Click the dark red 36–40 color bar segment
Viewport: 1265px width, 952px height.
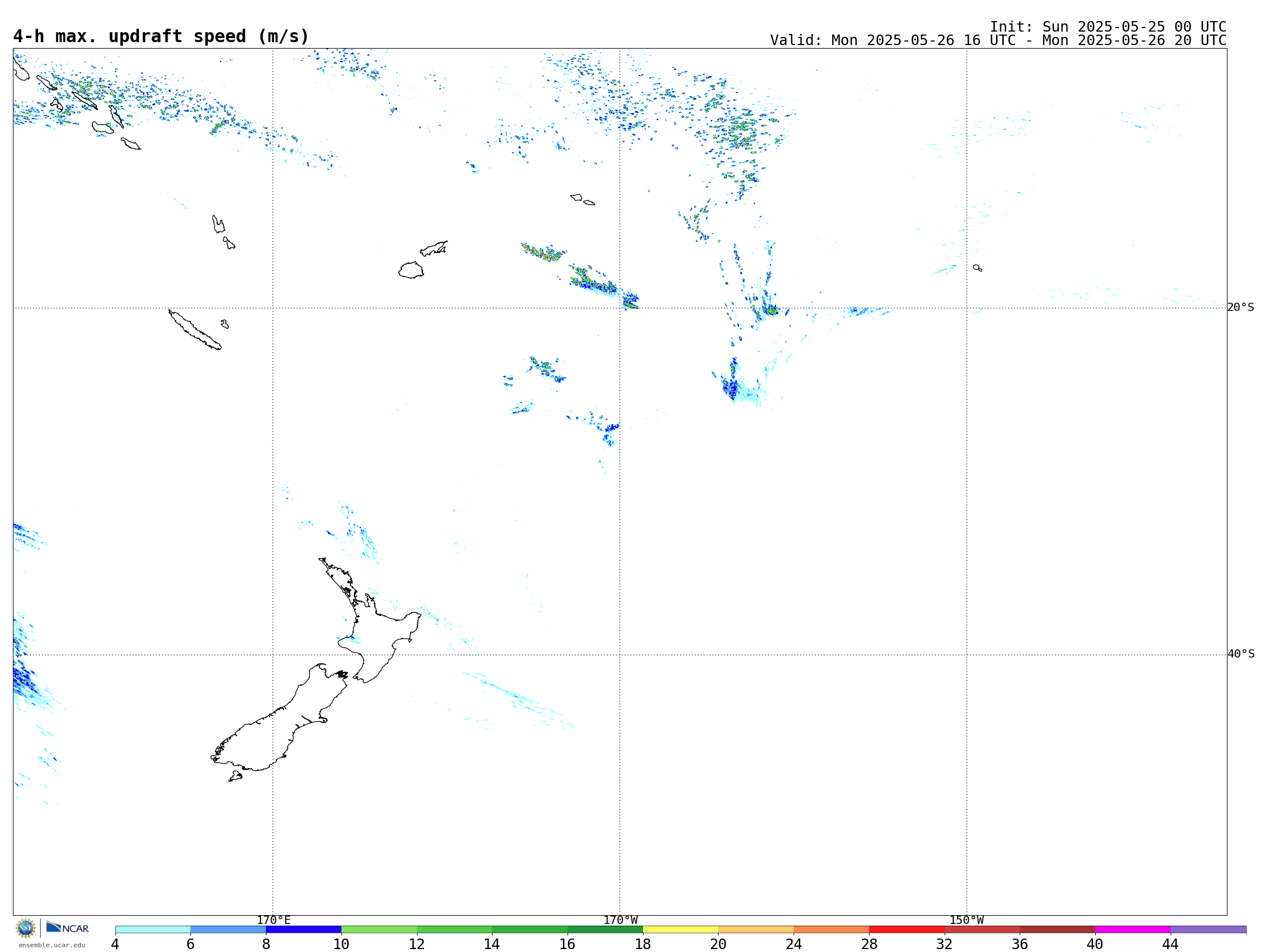click(x=1057, y=930)
